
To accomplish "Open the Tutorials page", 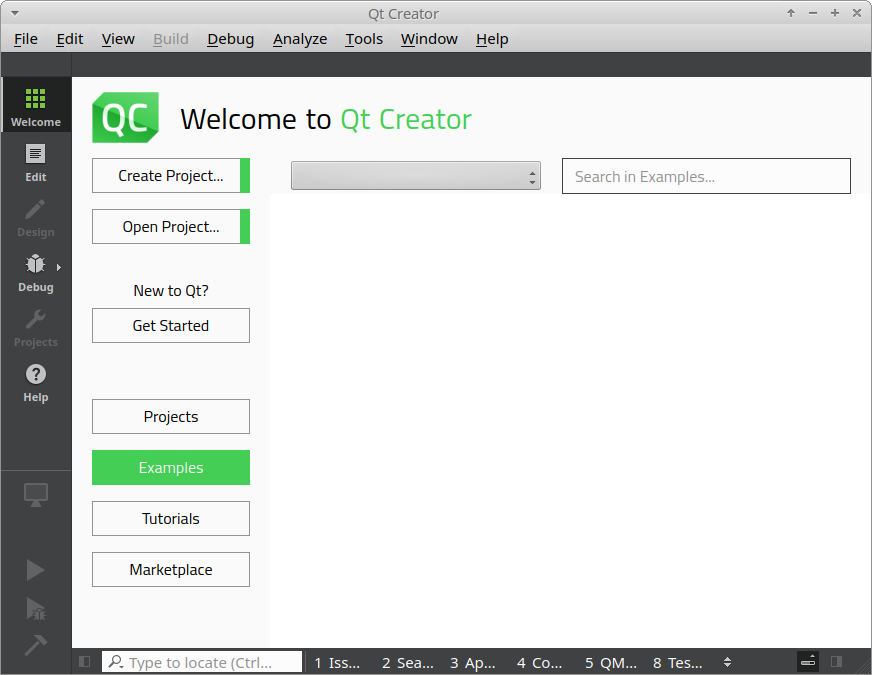I will [x=171, y=519].
